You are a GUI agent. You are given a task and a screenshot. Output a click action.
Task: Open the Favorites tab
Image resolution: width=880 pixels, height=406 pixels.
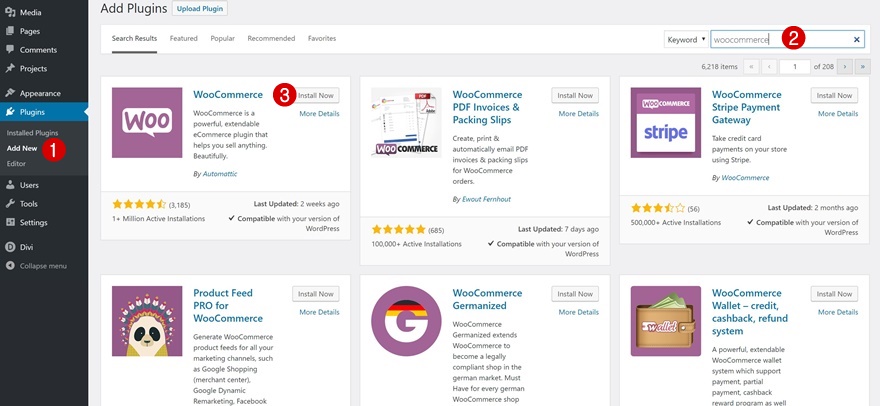[321, 38]
